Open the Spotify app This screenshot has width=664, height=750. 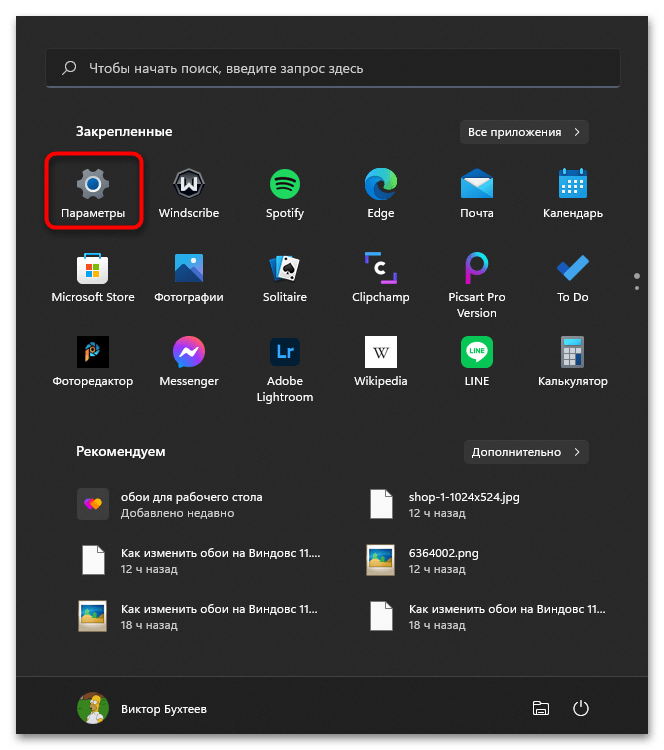coord(285,192)
